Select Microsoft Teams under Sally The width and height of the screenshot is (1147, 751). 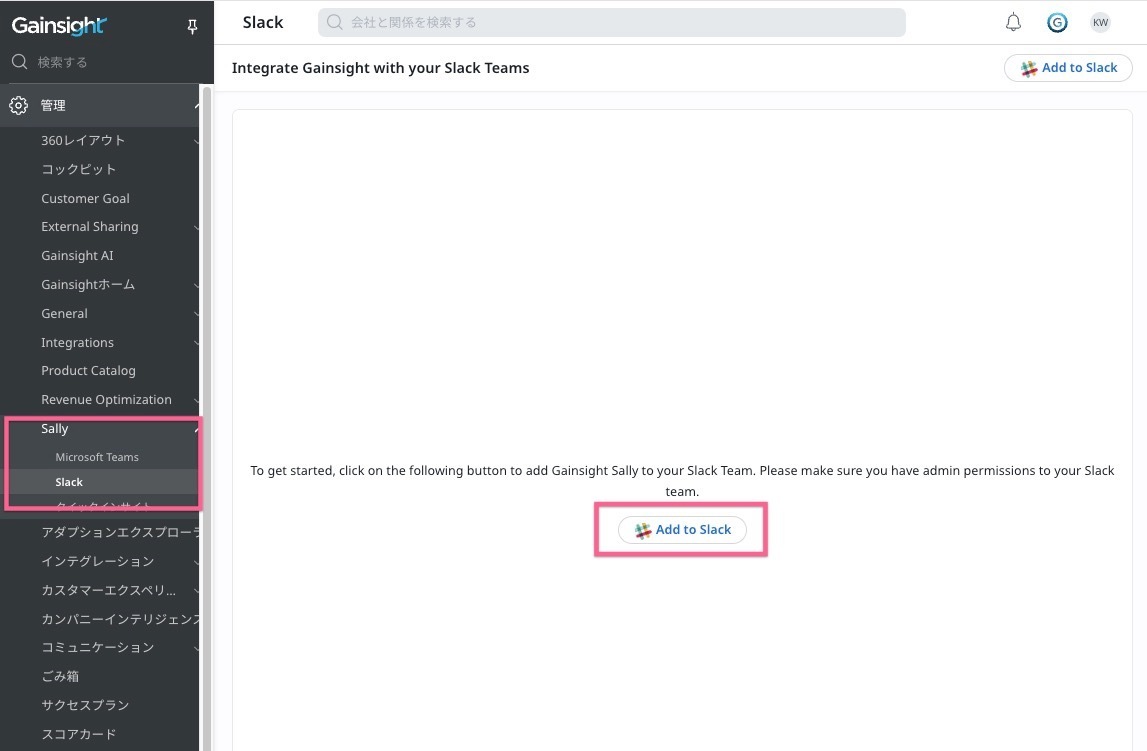tap(97, 457)
